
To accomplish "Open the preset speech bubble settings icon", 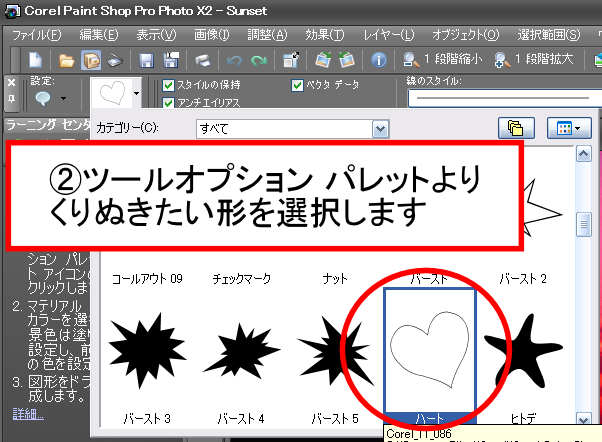I will point(43,98).
